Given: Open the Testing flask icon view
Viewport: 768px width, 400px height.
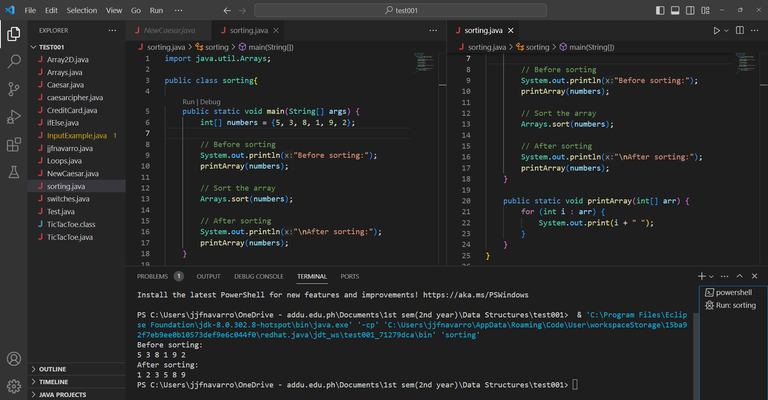Looking at the screenshot, I should pyautogui.click(x=14, y=173).
